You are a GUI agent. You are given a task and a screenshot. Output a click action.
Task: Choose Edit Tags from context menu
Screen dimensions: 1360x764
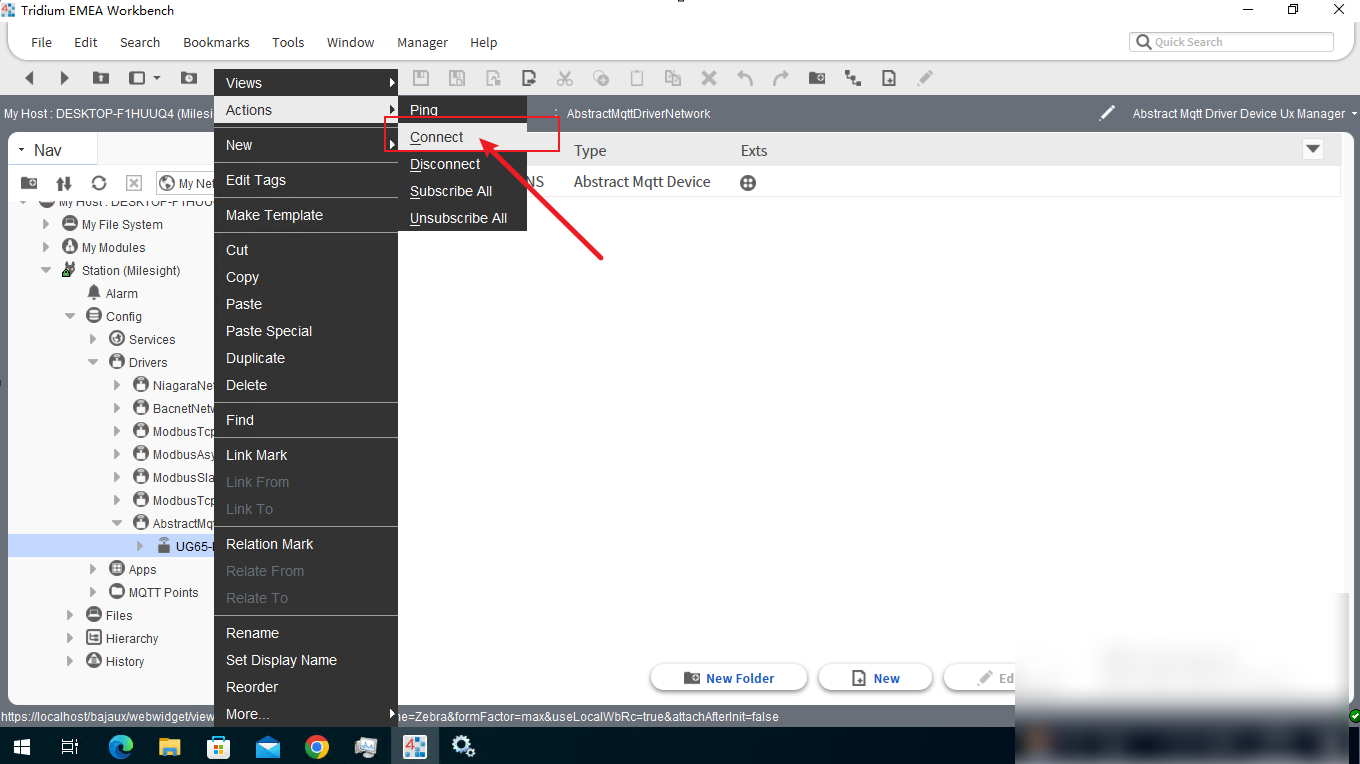306,180
